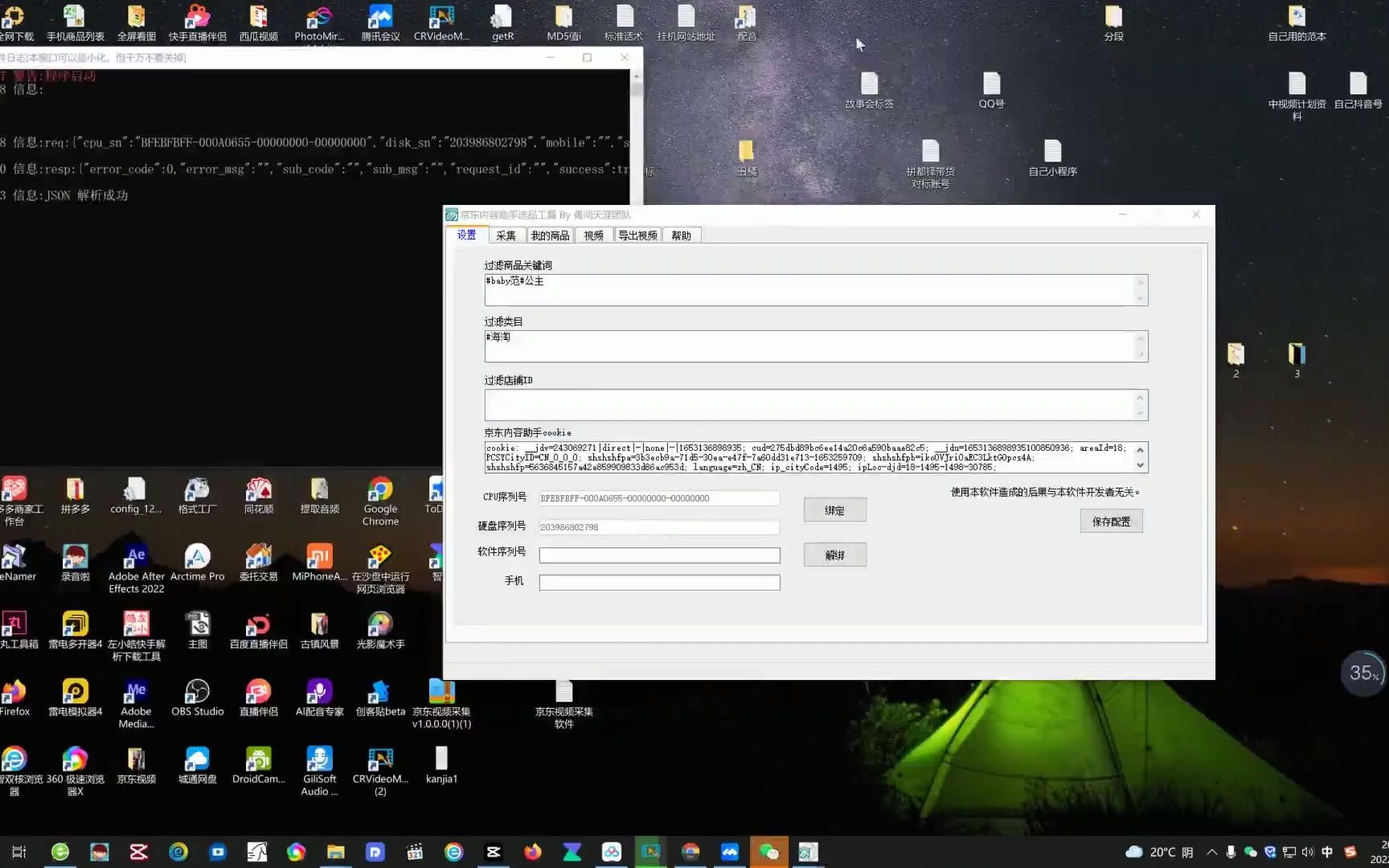Select the kanjia1 file icon
Screen dimensions: 1389x868
441,765
